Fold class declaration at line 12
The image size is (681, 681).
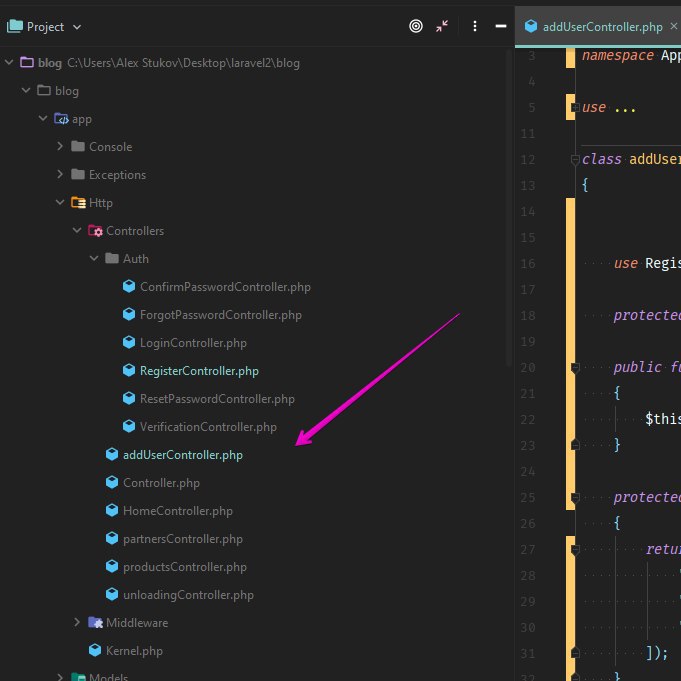pyautogui.click(x=575, y=159)
